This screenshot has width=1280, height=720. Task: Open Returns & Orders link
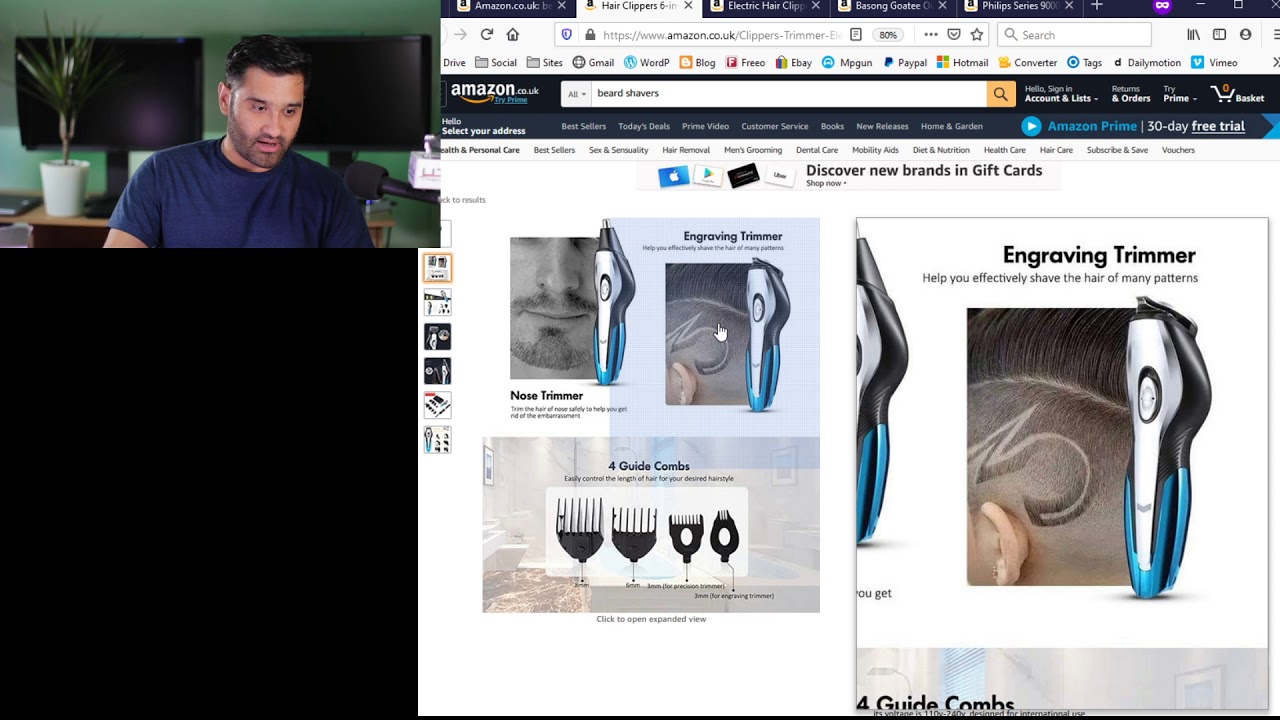click(1131, 94)
